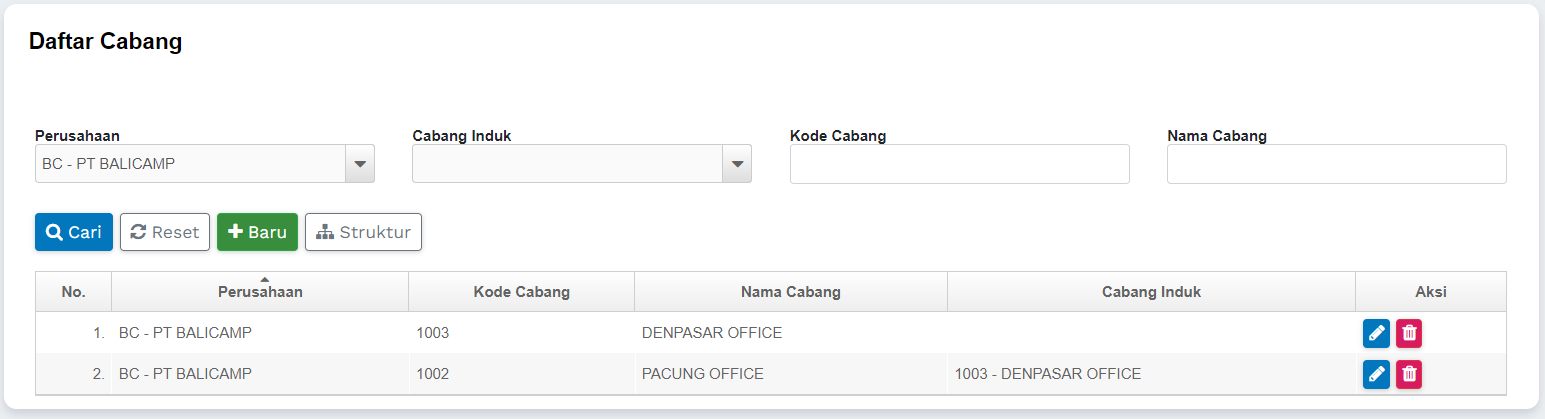1545x419 pixels.
Task: Click the PACUNG OFFICE name cell
Action: click(703, 374)
